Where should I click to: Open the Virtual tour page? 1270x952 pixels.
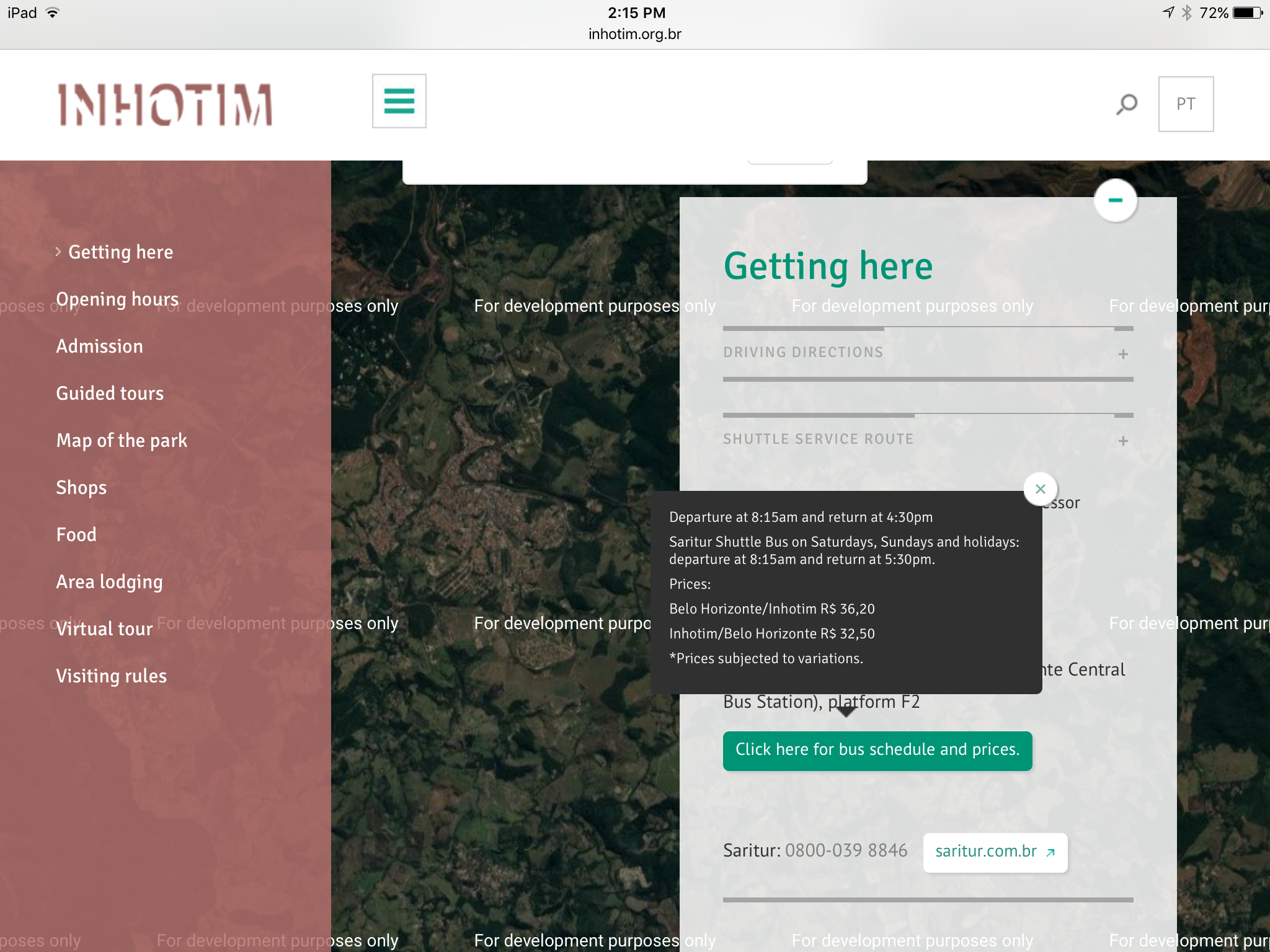click(104, 629)
